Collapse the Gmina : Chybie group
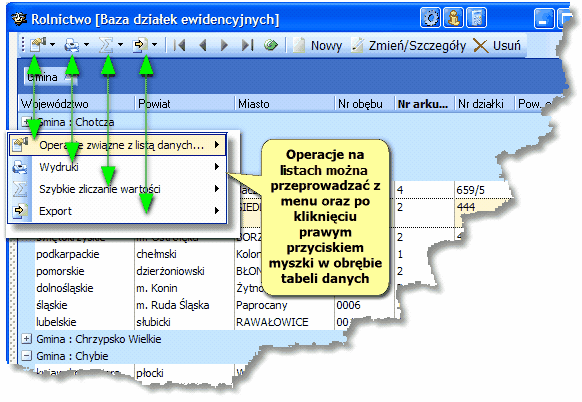The width and height of the screenshot is (582, 402). (26, 356)
